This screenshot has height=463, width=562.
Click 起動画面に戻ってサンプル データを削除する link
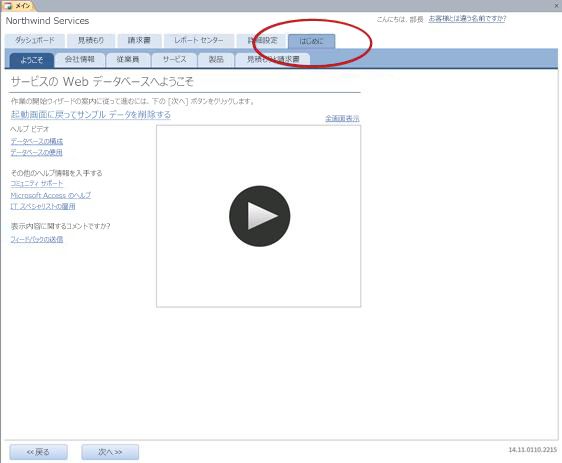pyautogui.click(x=91, y=115)
